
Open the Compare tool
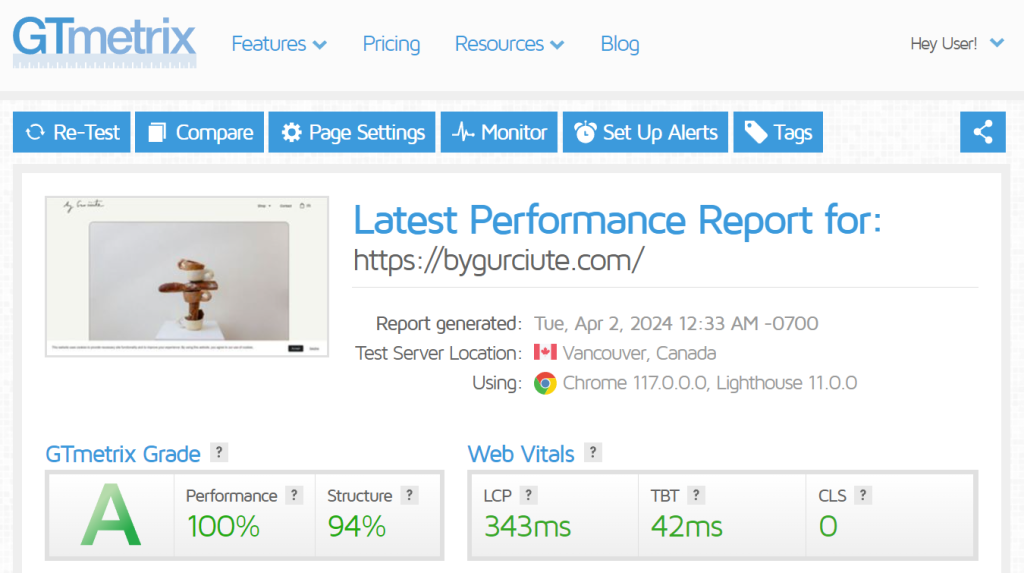(200, 132)
